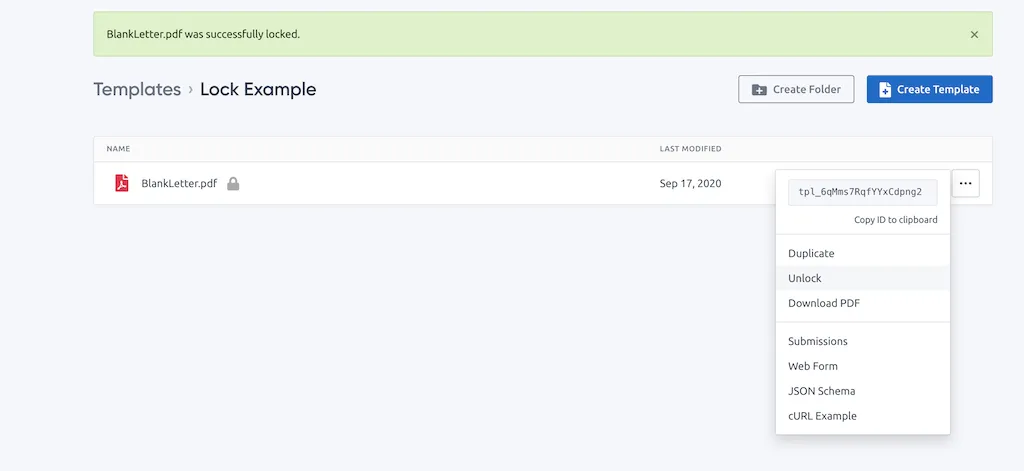Select Web Form menu entry
Screen dimensions: 1024x471
[x=813, y=366]
